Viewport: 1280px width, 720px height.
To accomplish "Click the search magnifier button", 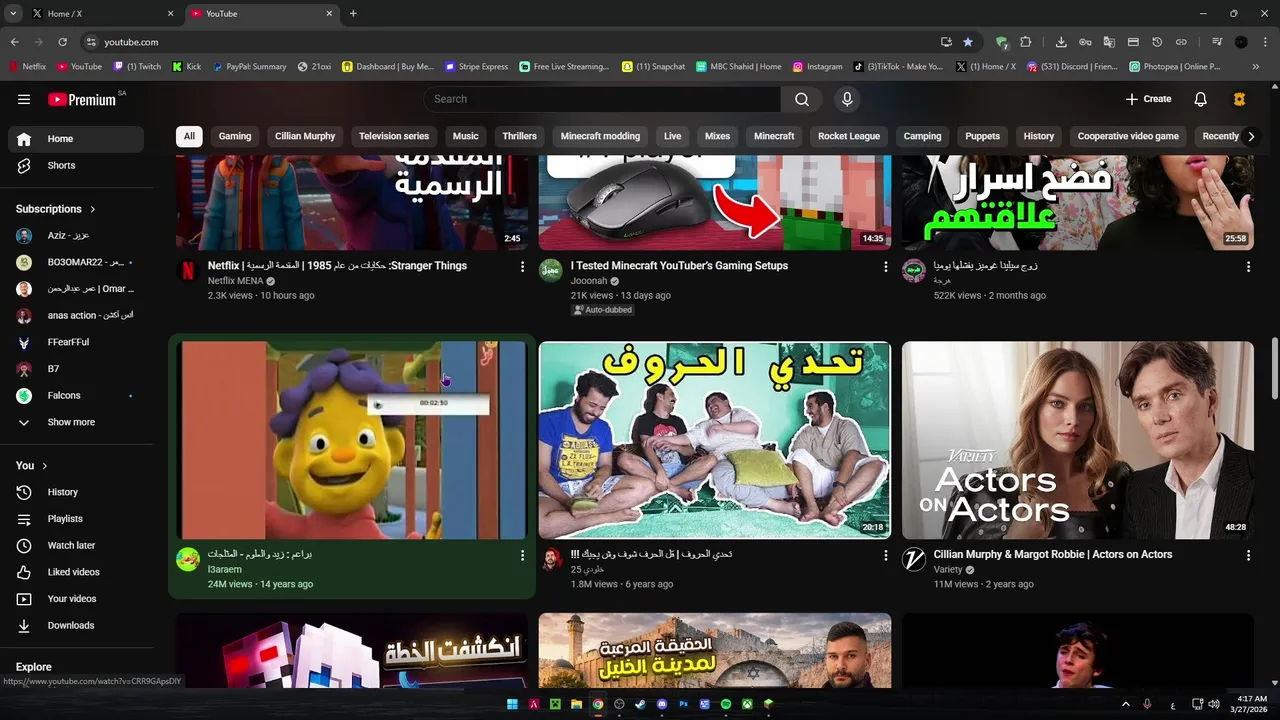I will (x=802, y=99).
